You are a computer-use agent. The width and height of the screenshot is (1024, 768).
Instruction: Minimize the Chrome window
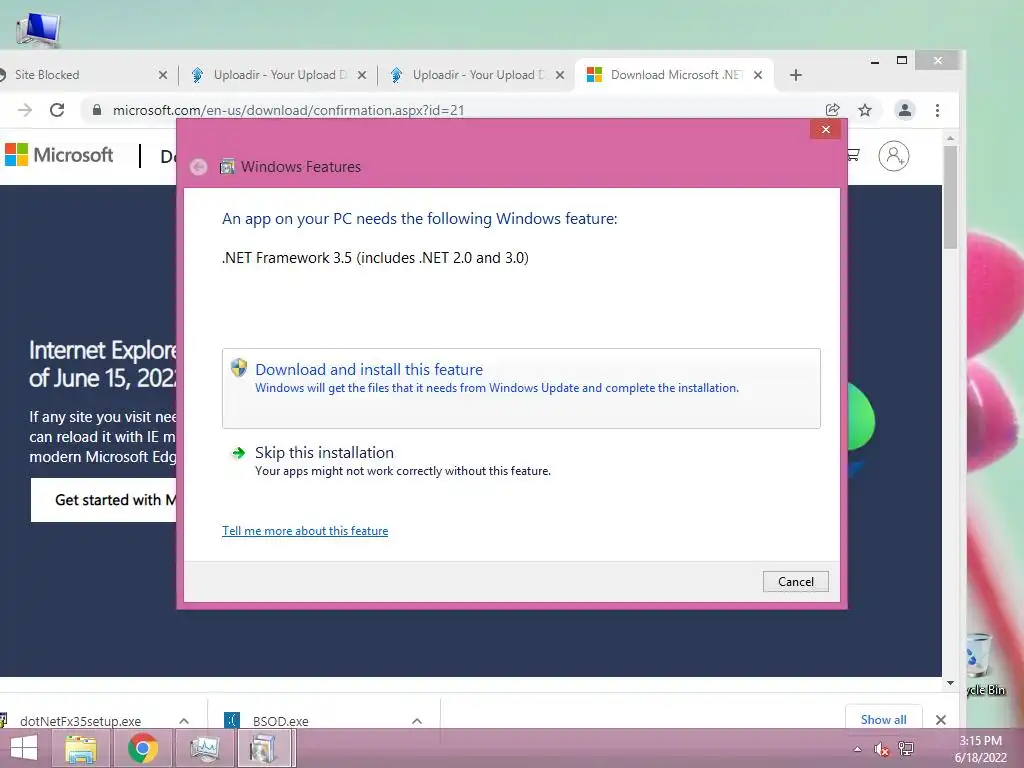(875, 61)
